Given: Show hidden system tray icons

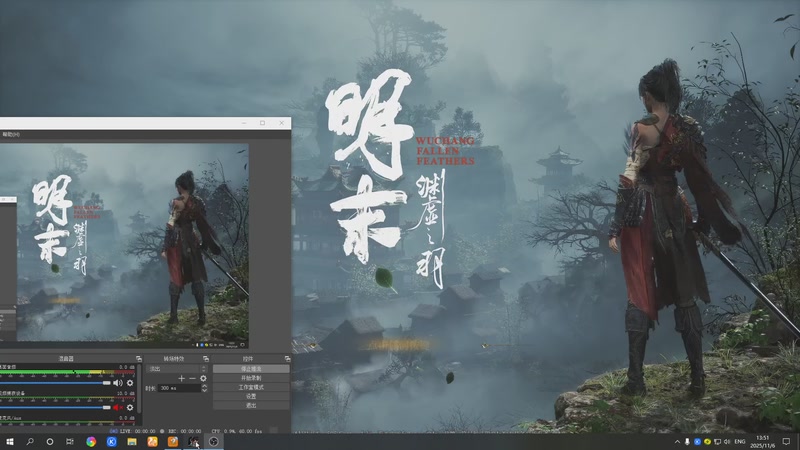Looking at the screenshot, I should coord(677,442).
